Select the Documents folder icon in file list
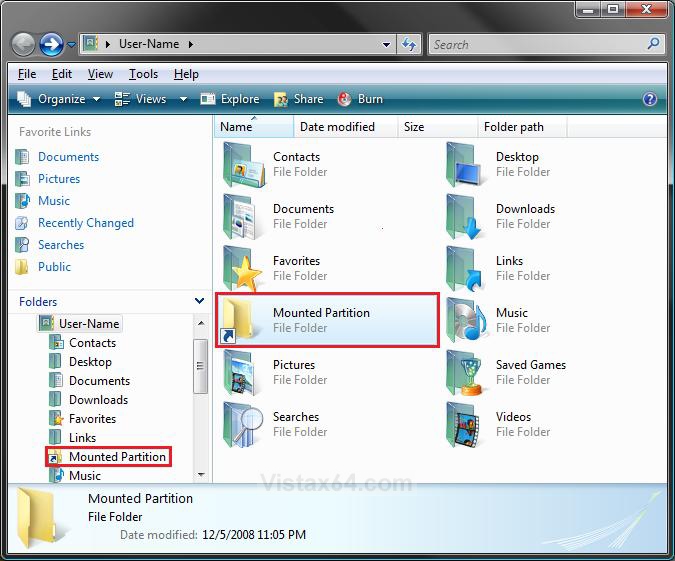Screen dimensions: 675x561 (x=242, y=217)
